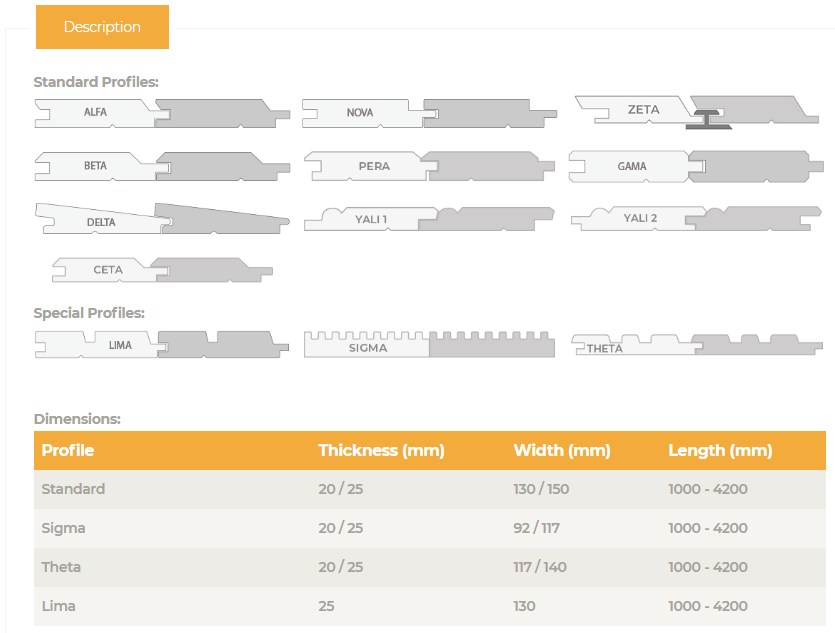Click the Profile column header
The height and width of the screenshot is (633, 835).
click(x=68, y=451)
